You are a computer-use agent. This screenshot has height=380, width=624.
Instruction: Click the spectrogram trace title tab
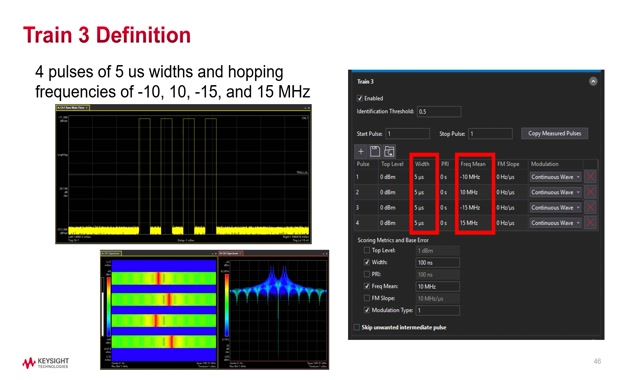click(x=111, y=253)
